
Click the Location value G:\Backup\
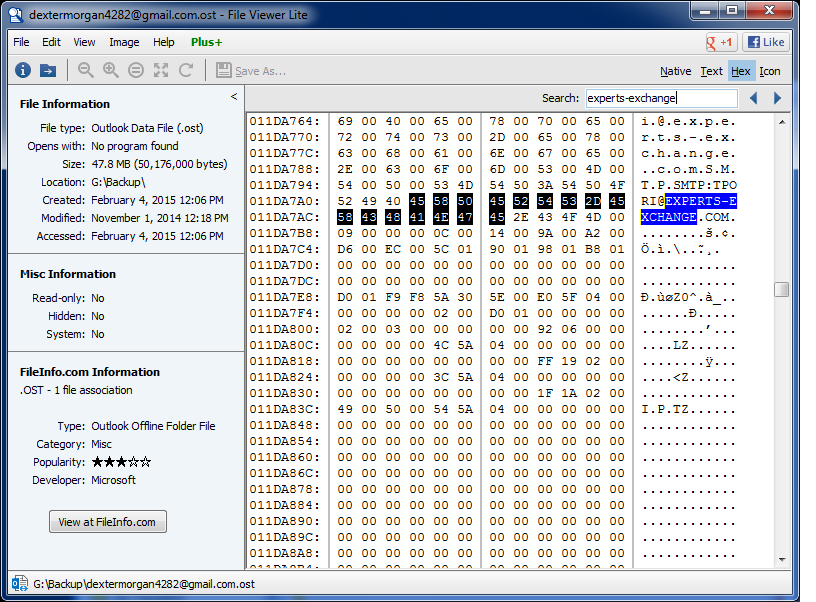point(119,182)
